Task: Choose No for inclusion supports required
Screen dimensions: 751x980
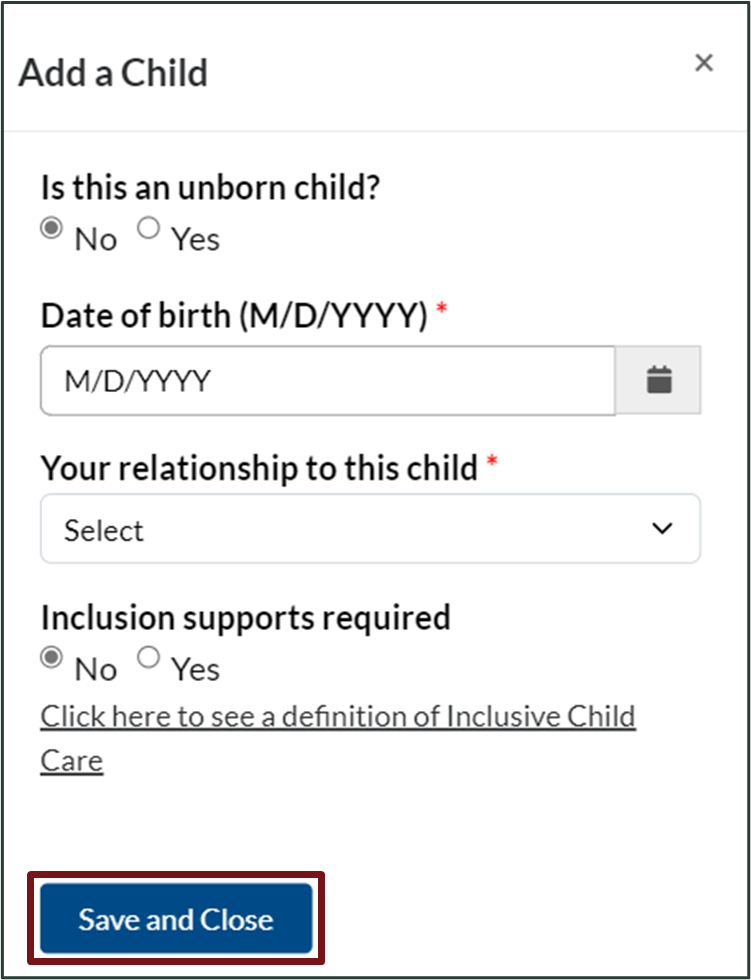Action: (x=50, y=659)
